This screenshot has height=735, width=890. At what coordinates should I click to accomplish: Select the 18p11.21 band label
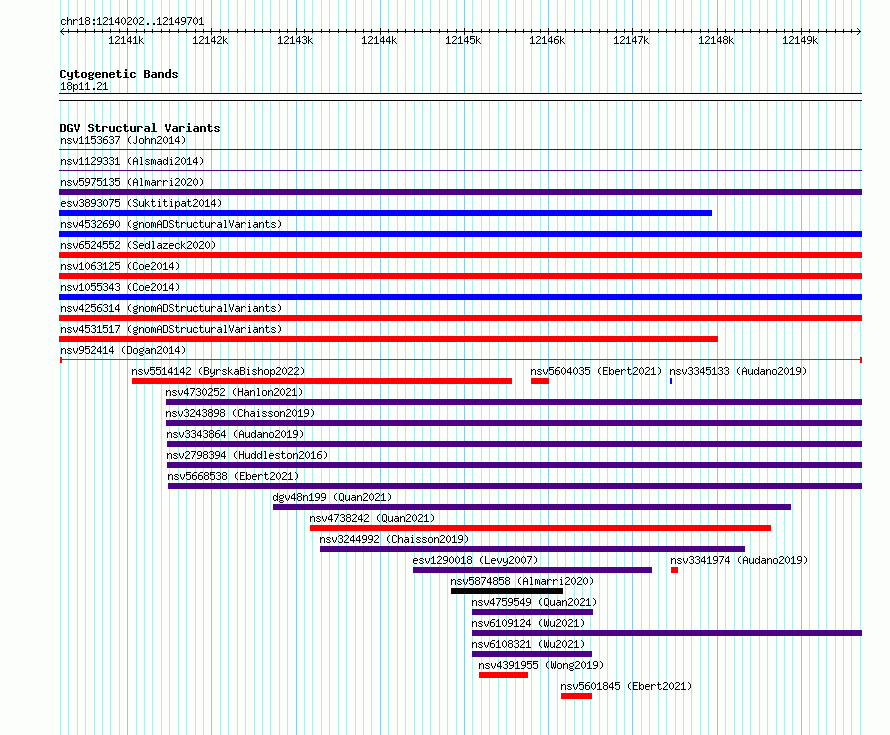[x=84, y=86]
